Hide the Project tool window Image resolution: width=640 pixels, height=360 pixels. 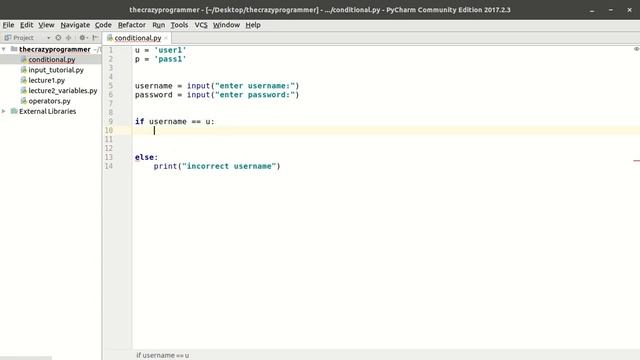click(x=95, y=38)
